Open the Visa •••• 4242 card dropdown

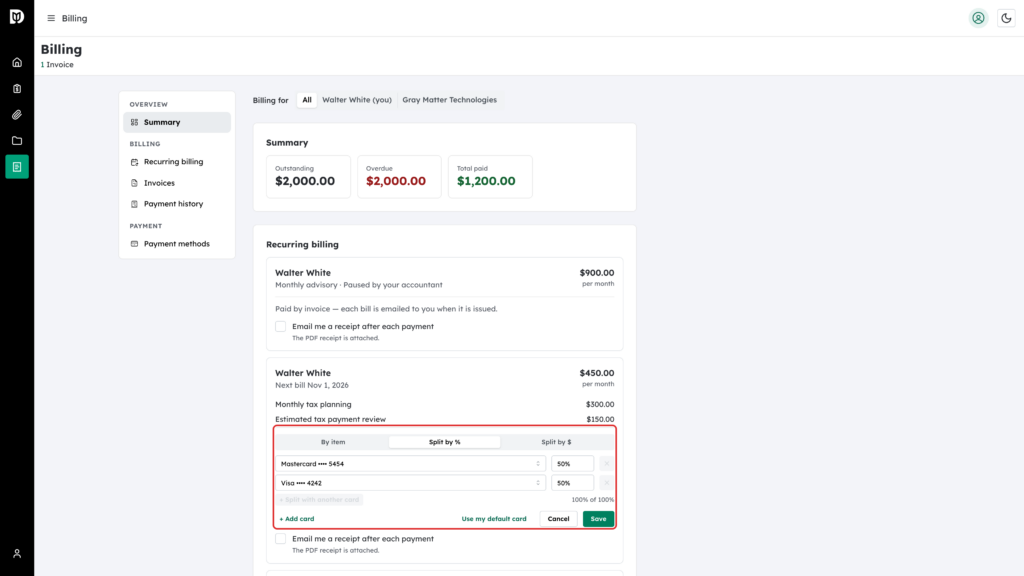(x=410, y=483)
